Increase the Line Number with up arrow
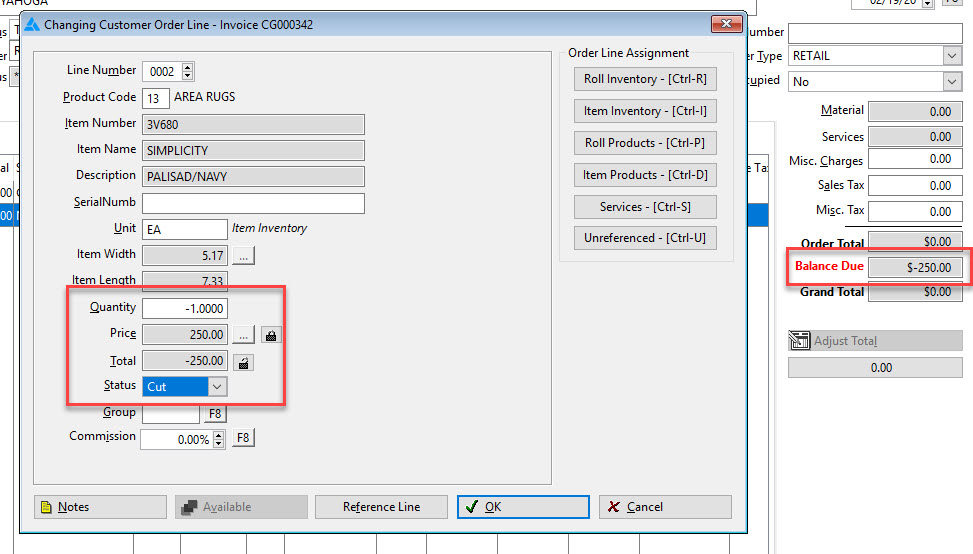The height and width of the screenshot is (554, 973). point(187,67)
